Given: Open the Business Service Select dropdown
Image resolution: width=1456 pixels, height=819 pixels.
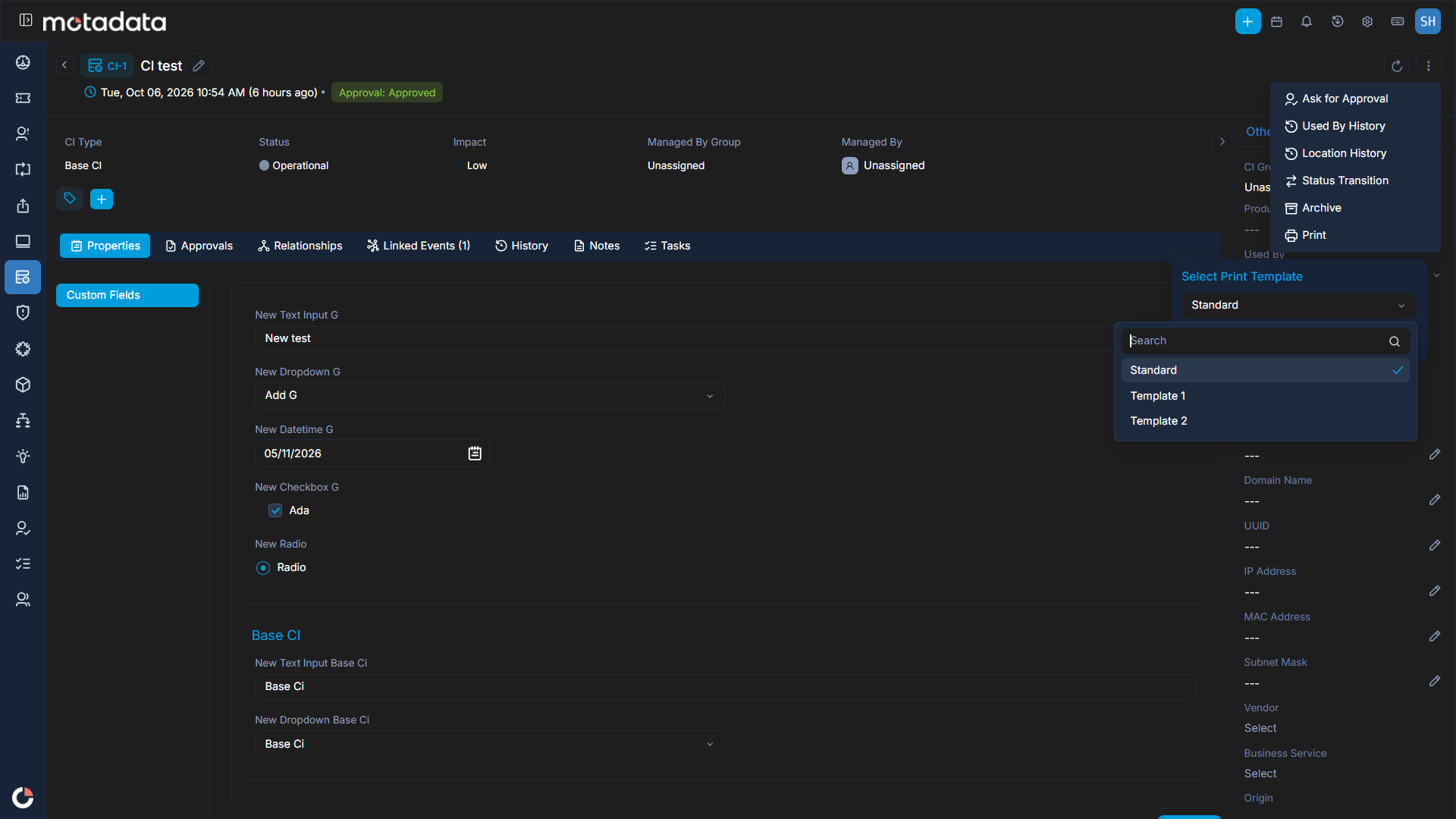Looking at the screenshot, I should [1260, 773].
